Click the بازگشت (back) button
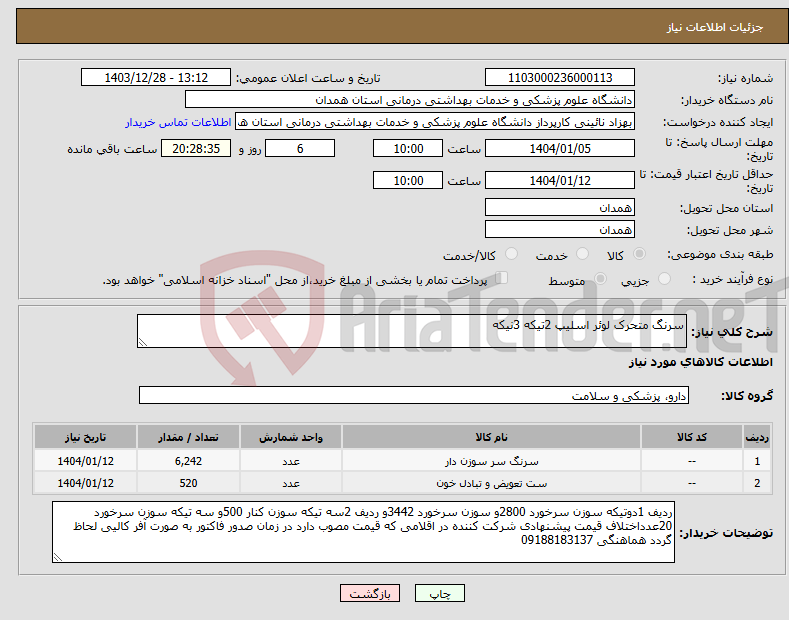 pyautogui.click(x=370, y=593)
